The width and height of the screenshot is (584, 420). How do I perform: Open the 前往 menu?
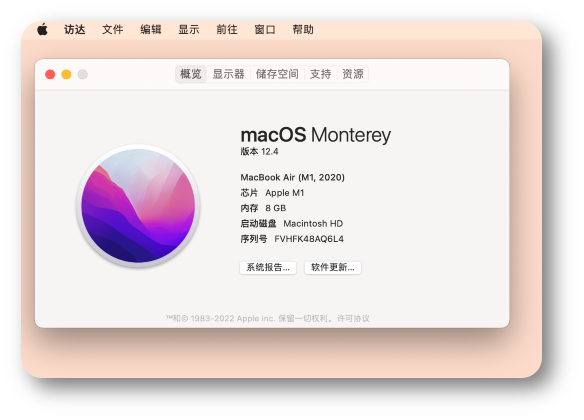pos(227,29)
